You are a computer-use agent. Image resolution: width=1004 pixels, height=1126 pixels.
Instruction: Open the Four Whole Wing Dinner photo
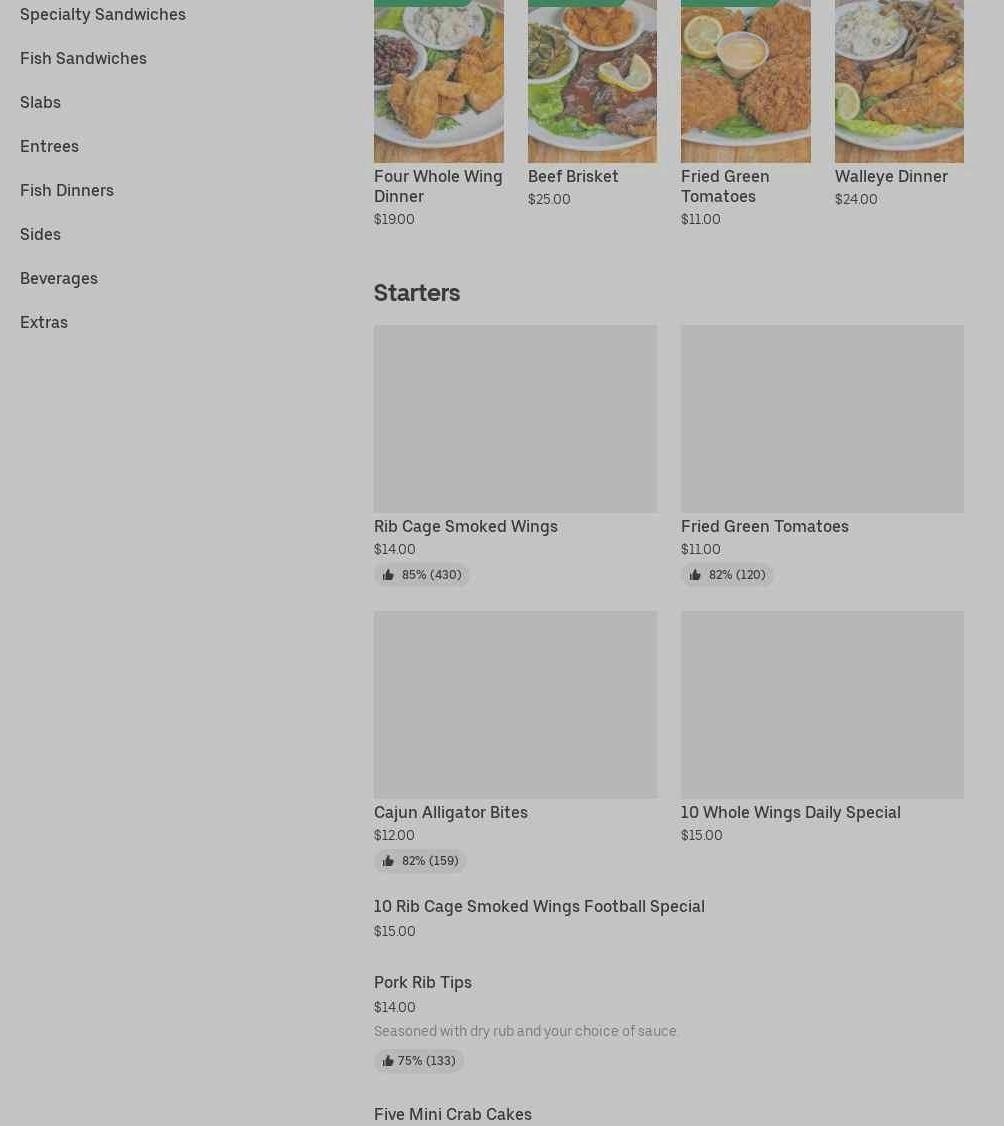click(439, 81)
